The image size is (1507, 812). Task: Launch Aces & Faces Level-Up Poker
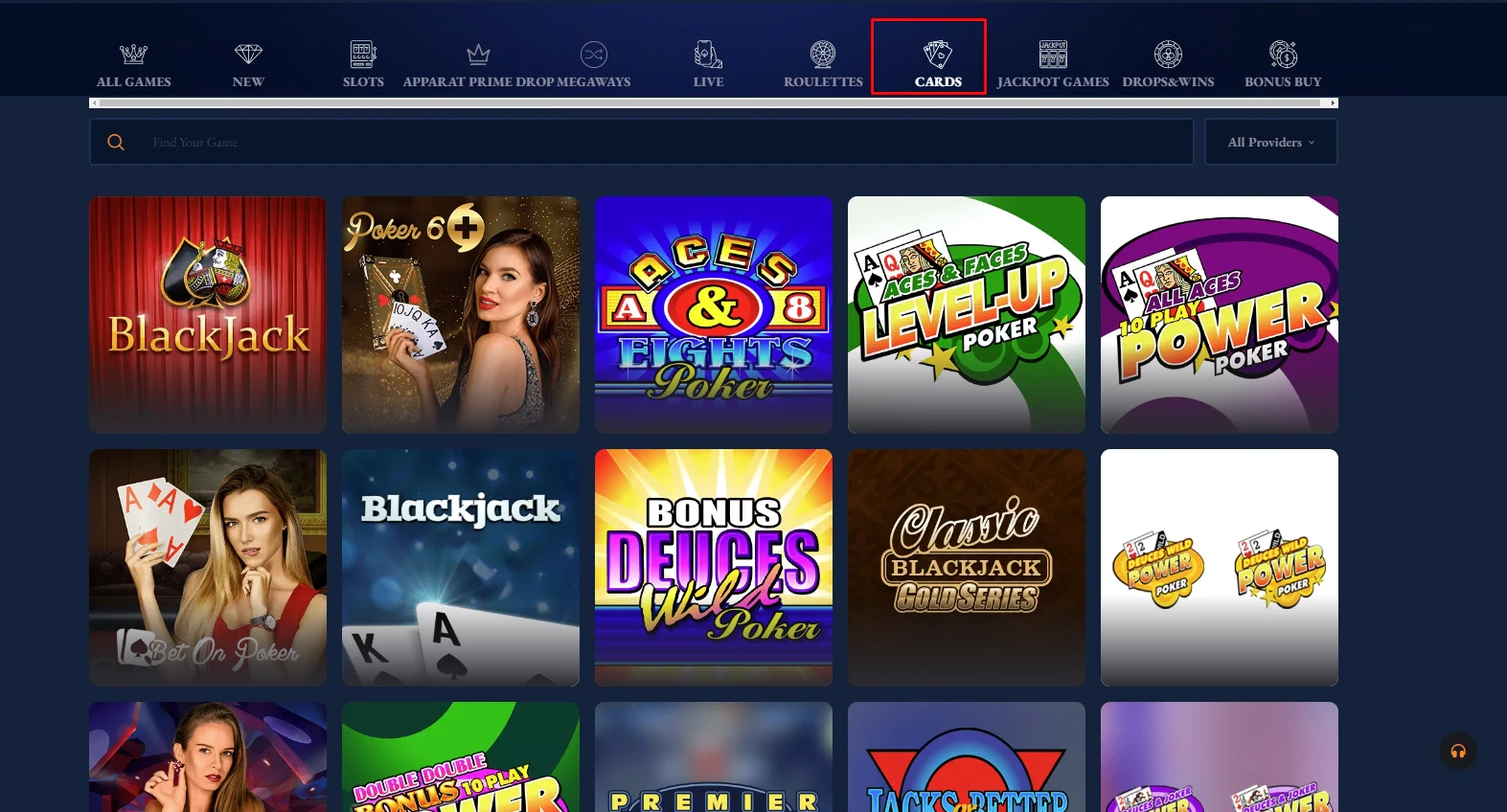pos(967,315)
